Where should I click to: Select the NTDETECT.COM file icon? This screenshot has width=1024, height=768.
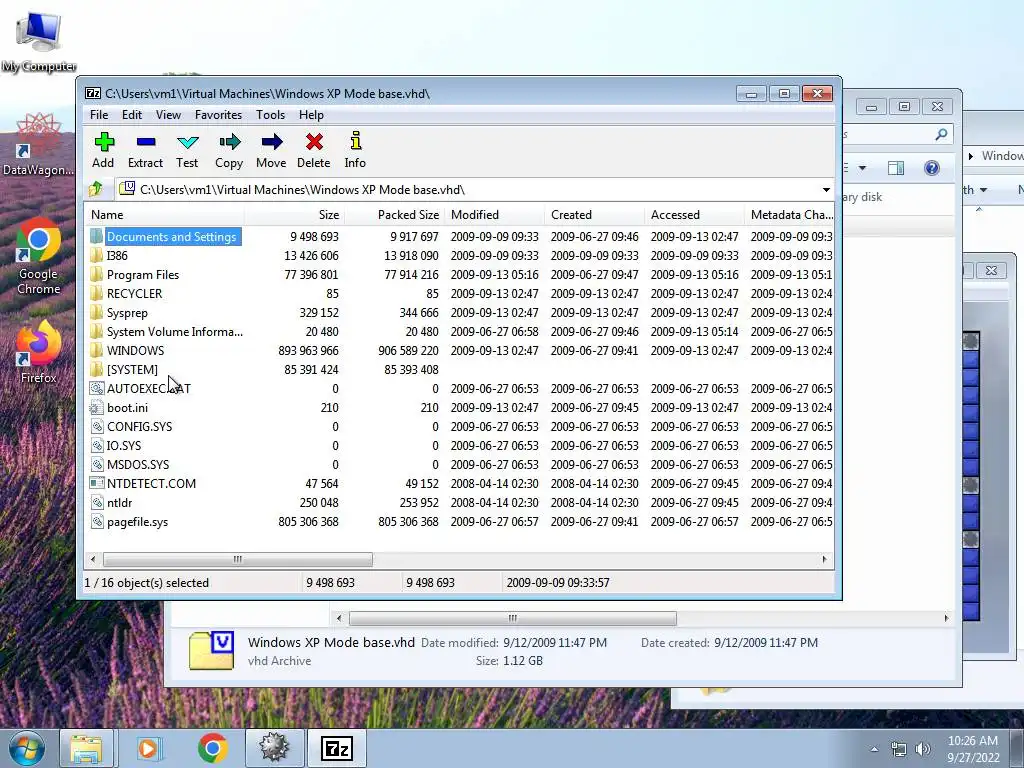(x=97, y=483)
